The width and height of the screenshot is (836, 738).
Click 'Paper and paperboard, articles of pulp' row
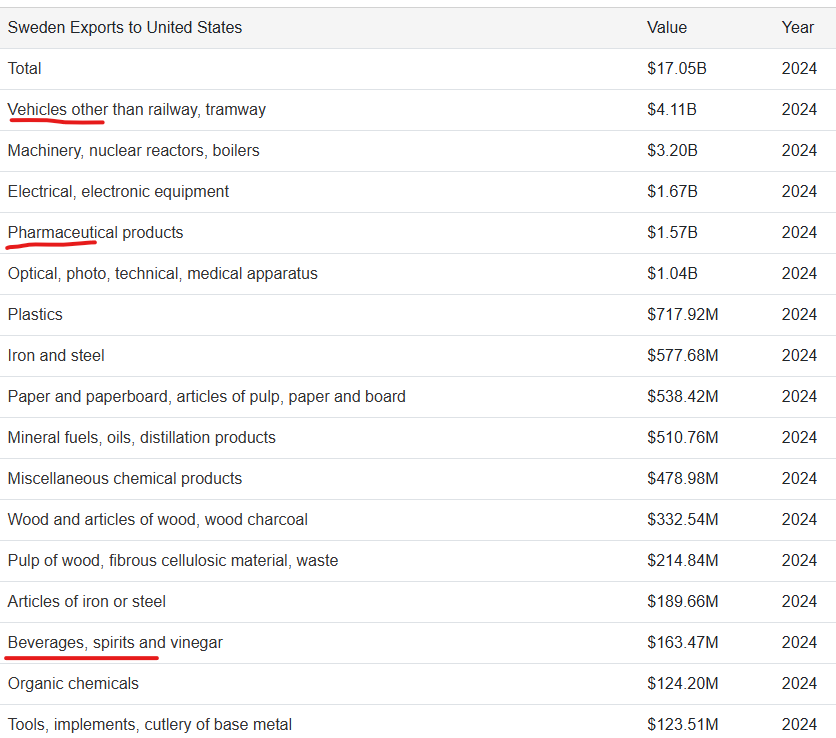(206, 396)
